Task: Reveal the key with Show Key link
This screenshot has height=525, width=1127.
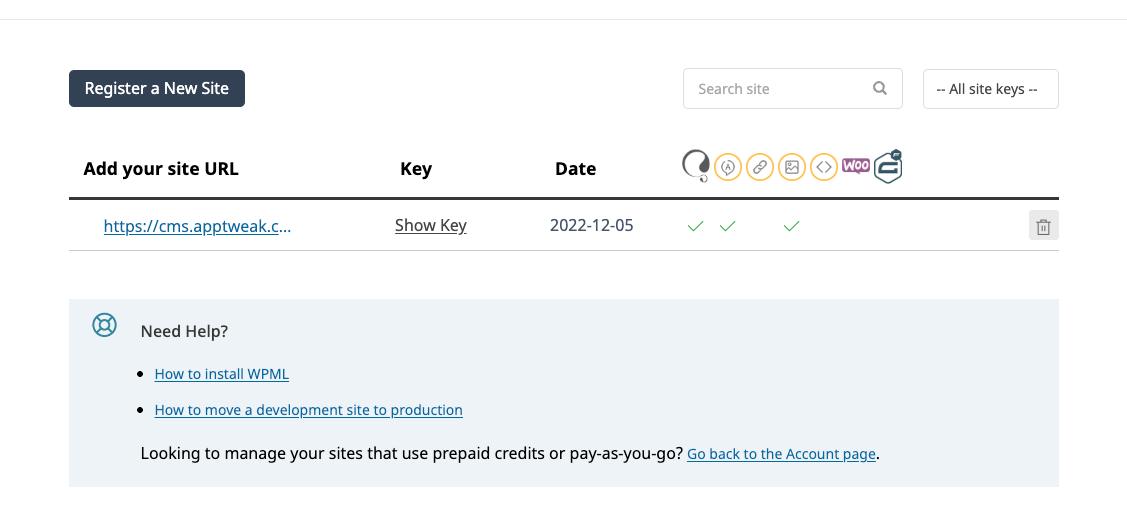Action: pyautogui.click(x=431, y=226)
